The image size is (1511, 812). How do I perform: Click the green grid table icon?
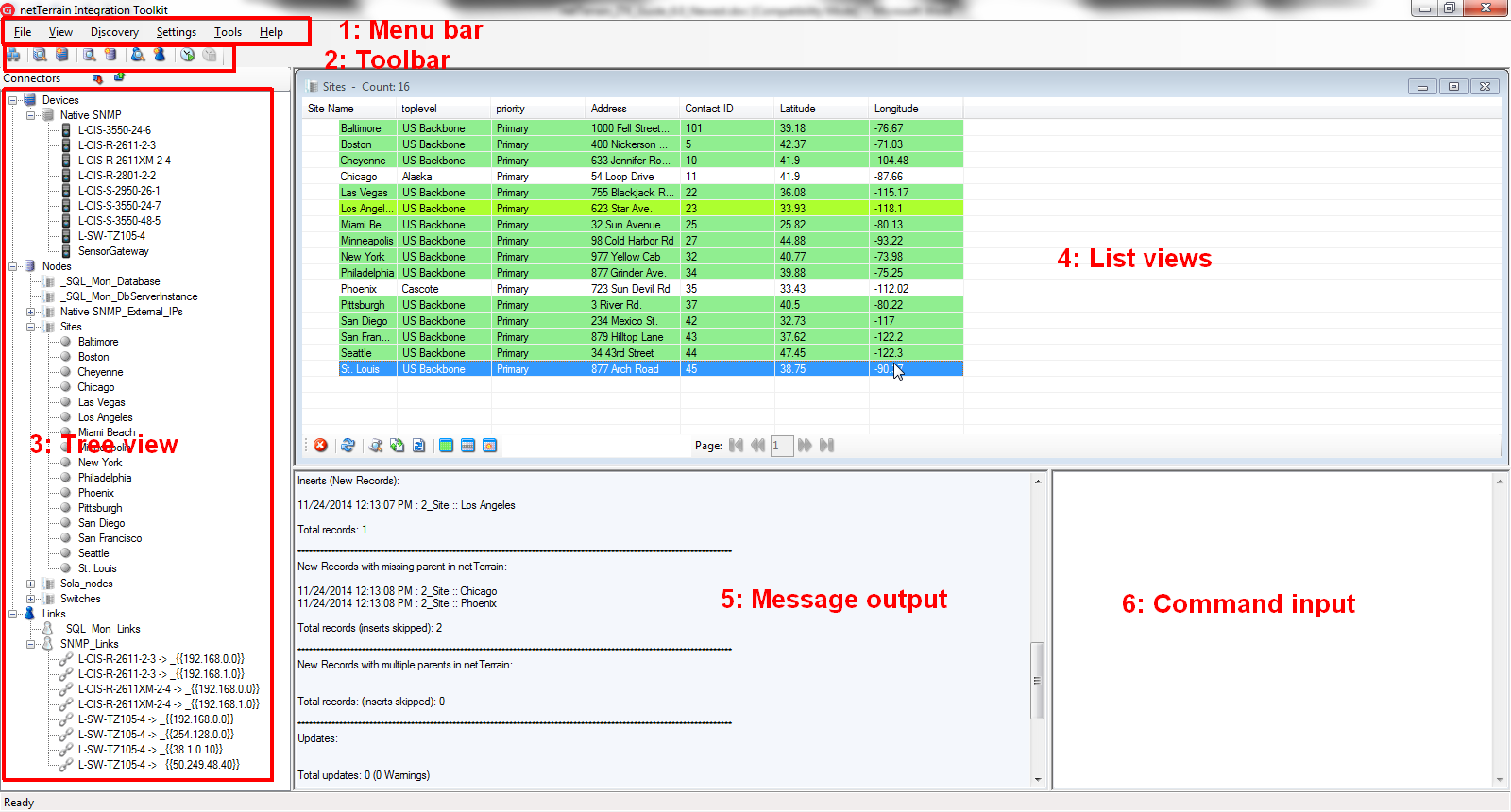[446, 446]
